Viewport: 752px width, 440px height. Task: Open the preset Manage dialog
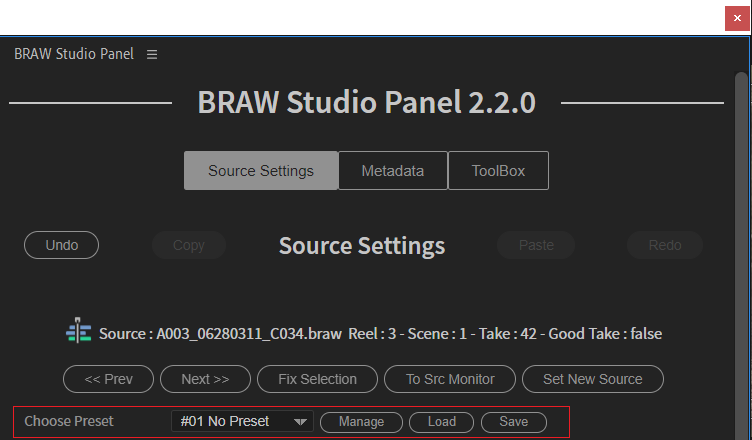(x=361, y=422)
